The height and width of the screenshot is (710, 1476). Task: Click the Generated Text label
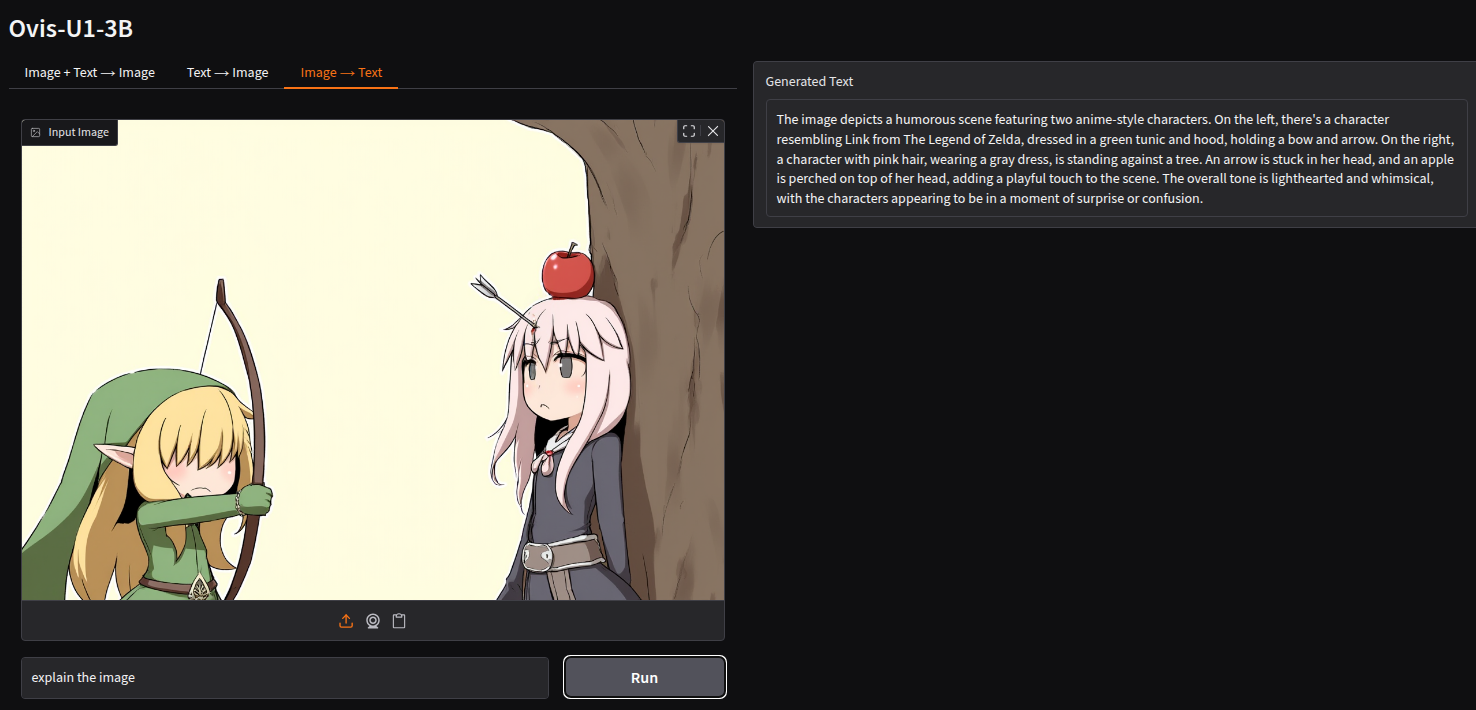pos(809,81)
